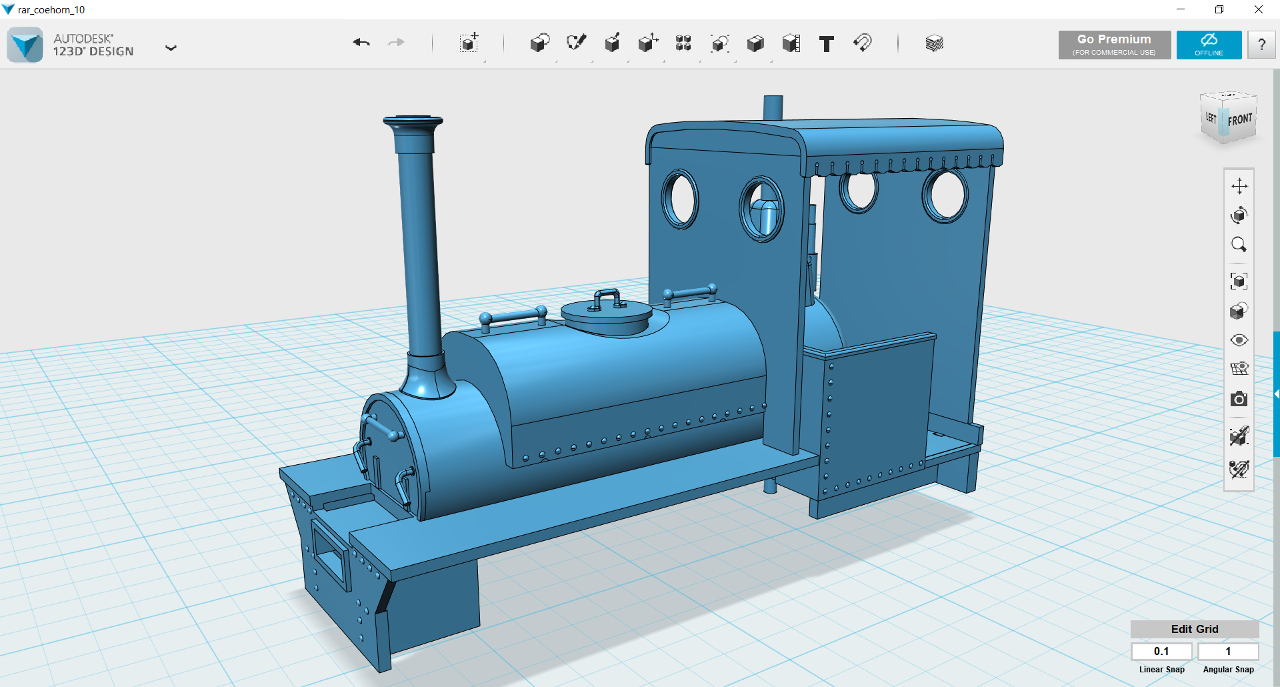The width and height of the screenshot is (1280, 687).
Task: Click the screenshot camera icon
Action: click(1239, 399)
